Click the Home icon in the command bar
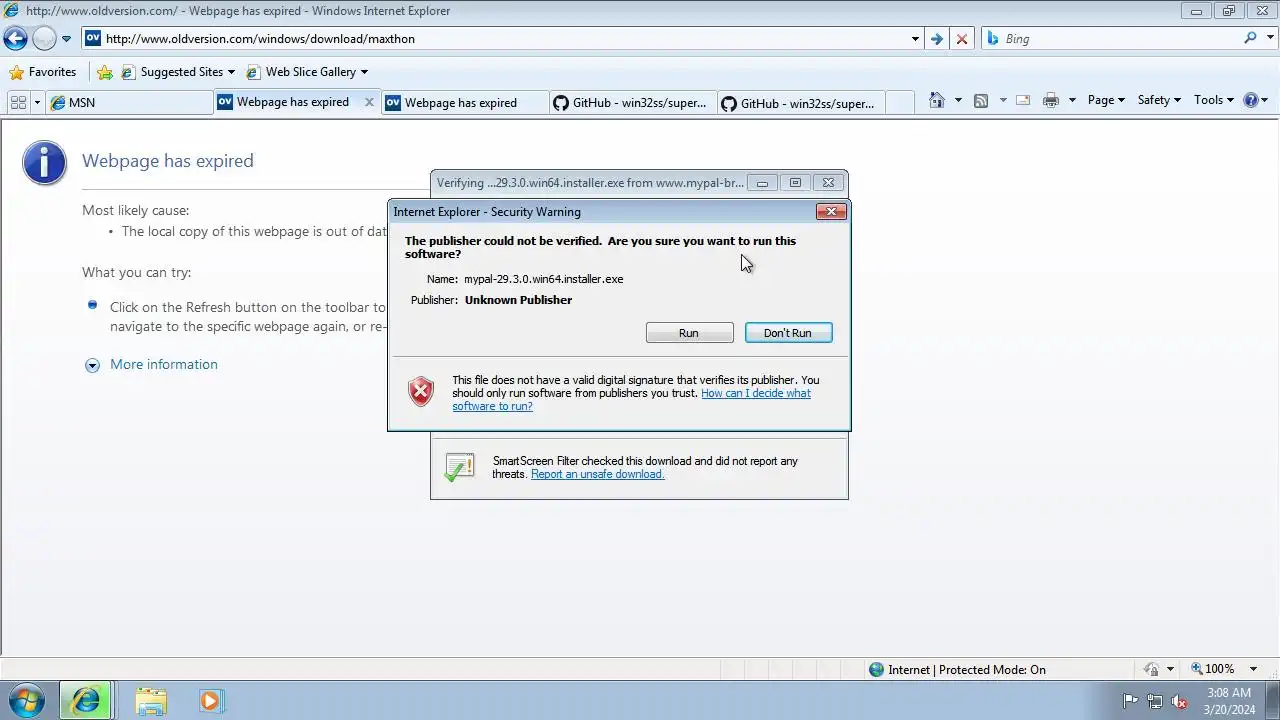Screen dimensions: 1280x720 point(937,100)
